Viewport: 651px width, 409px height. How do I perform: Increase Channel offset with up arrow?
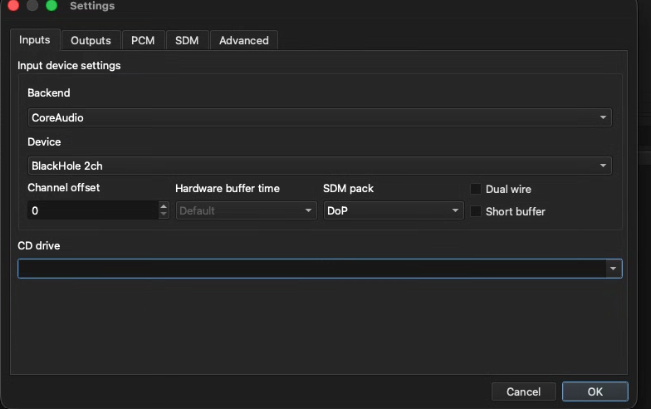(x=164, y=207)
